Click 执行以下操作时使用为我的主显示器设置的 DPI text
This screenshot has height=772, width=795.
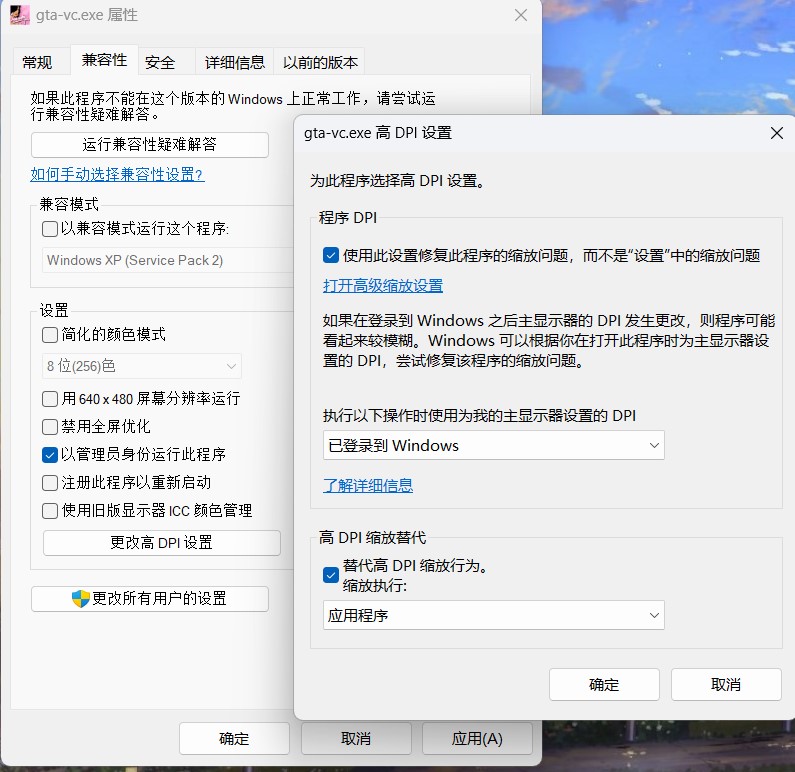click(x=479, y=416)
